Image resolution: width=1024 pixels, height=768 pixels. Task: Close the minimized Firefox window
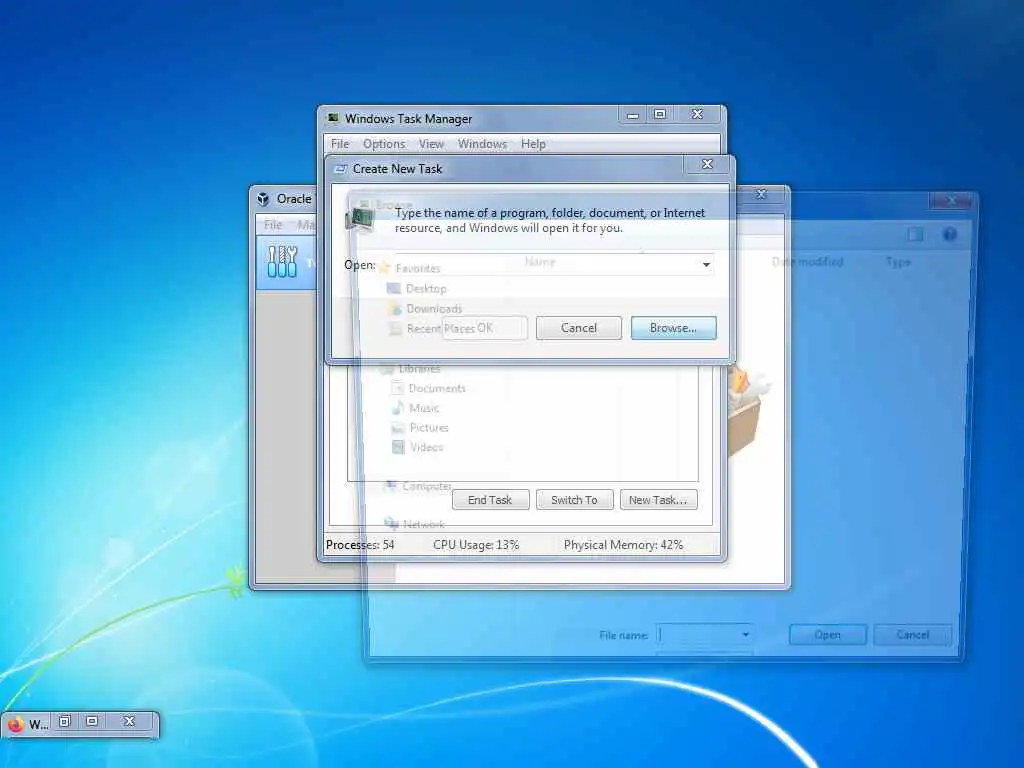click(x=129, y=721)
